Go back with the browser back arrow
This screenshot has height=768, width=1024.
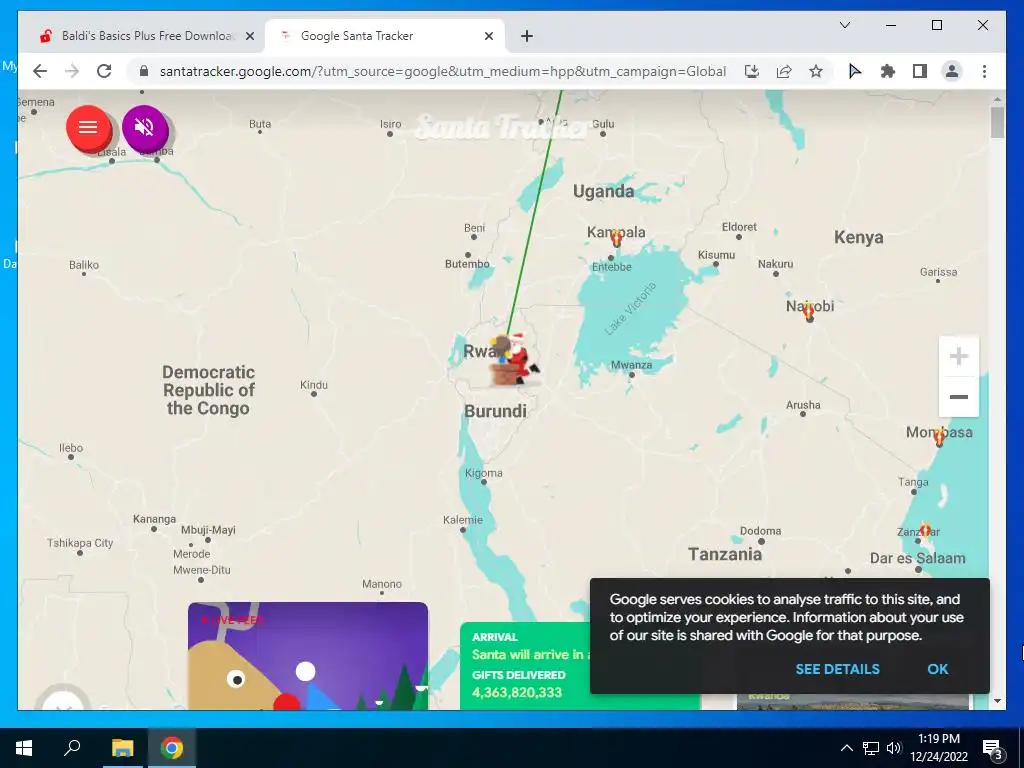(x=40, y=71)
